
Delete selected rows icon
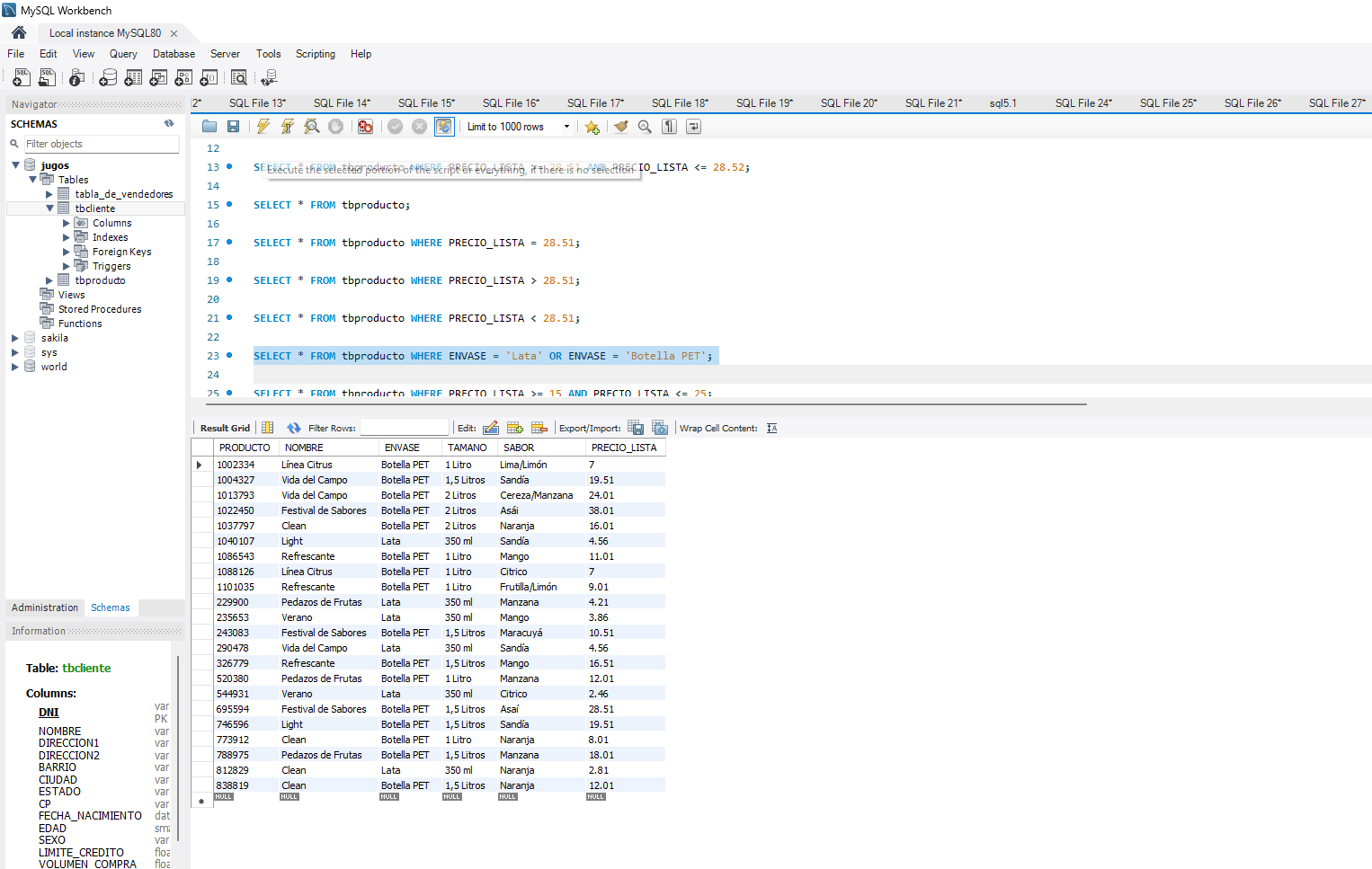pos(539,428)
